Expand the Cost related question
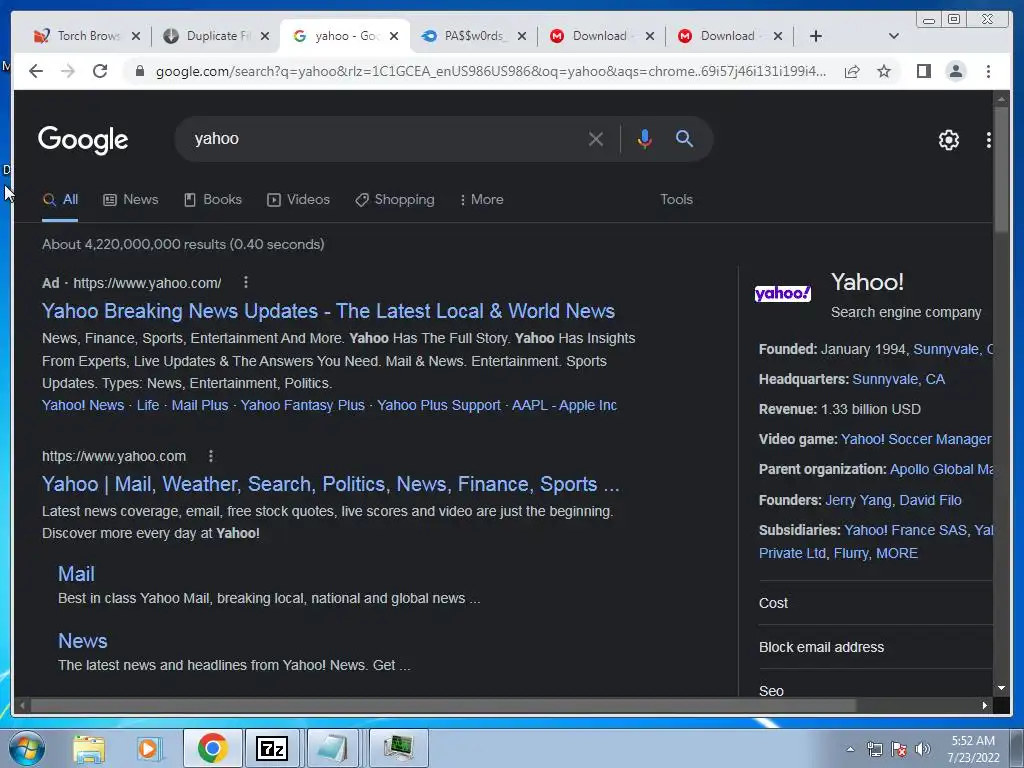Image resolution: width=1024 pixels, height=768 pixels. (x=875, y=603)
